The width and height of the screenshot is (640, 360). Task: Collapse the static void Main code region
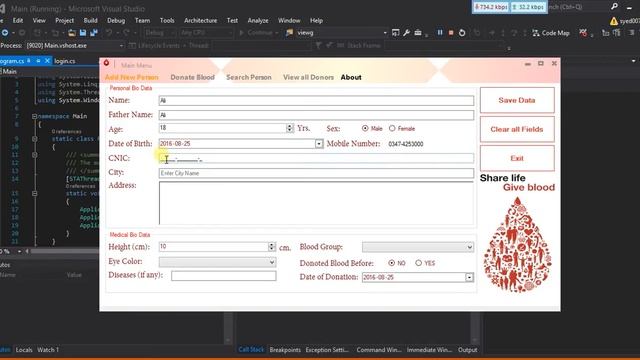35,193
